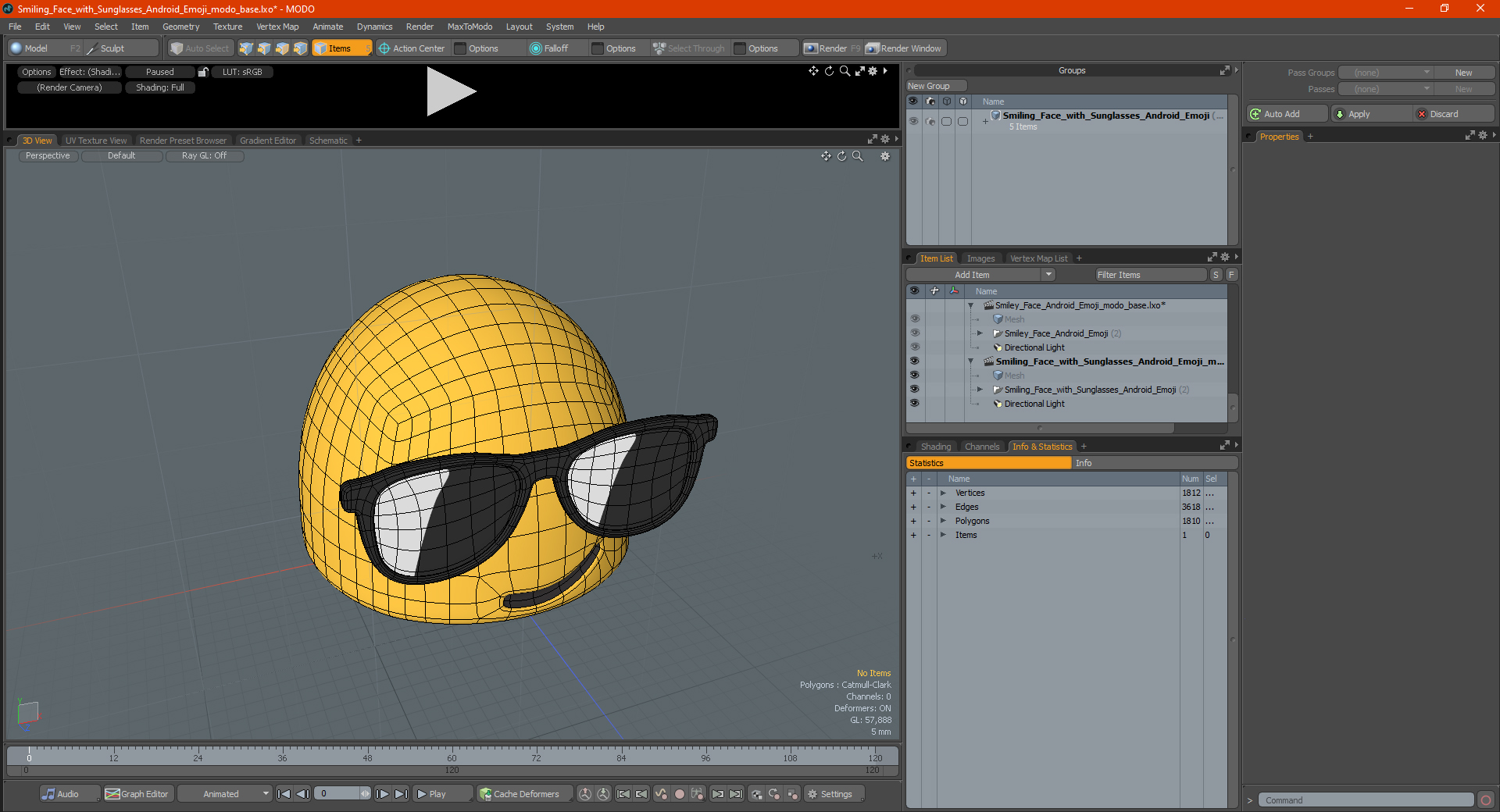Collapse the Smiling_Face_with_Sunglasses scene
The image size is (1500, 812).
(971, 361)
